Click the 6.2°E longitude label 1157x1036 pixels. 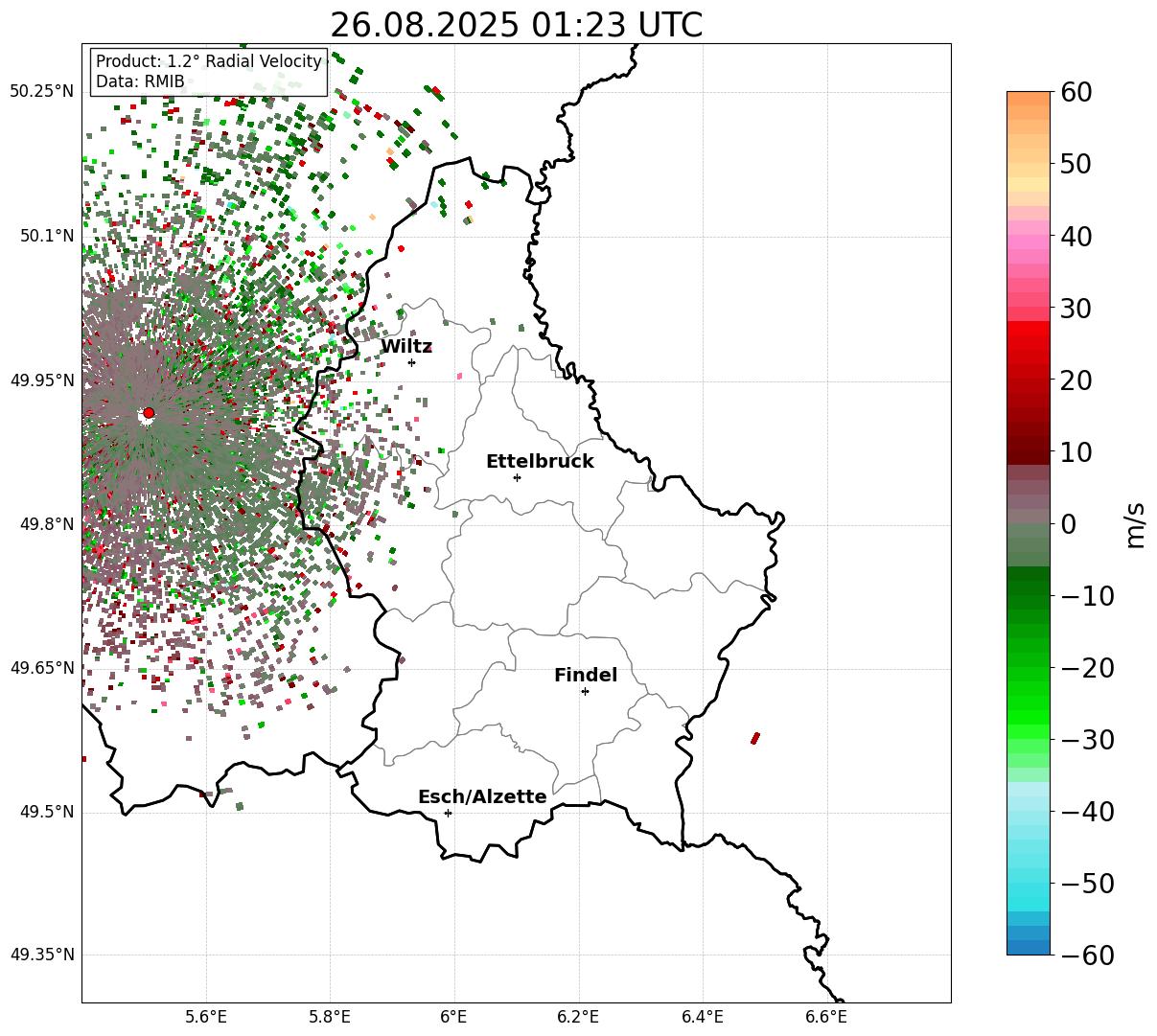pyautogui.click(x=579, y=1018)
